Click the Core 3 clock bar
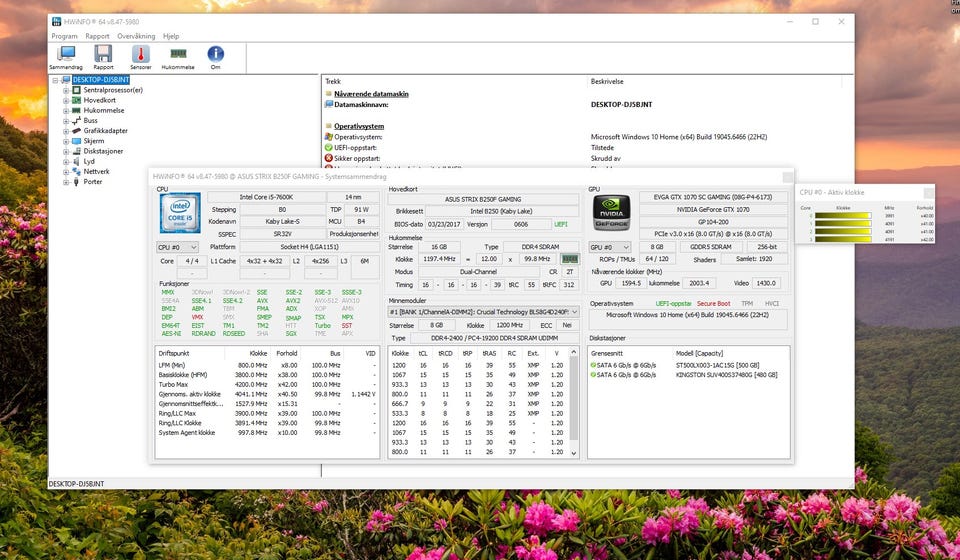960x560 pixels. [x=843, y=239]
